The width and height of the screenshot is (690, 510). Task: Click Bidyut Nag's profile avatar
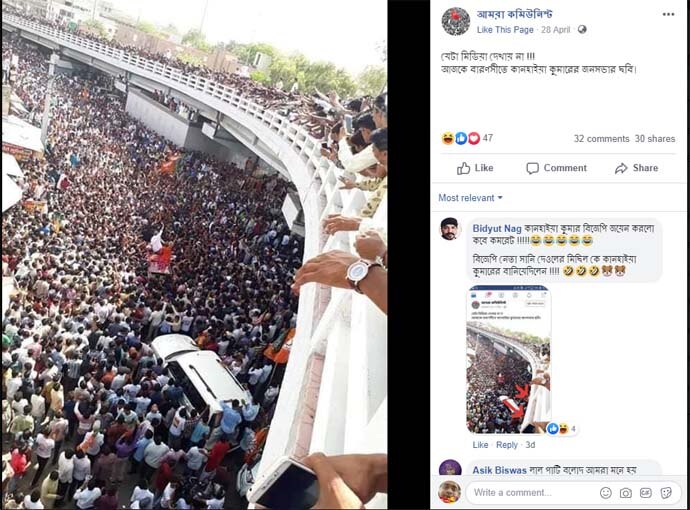pyautogui.click(x=449, y=229)
